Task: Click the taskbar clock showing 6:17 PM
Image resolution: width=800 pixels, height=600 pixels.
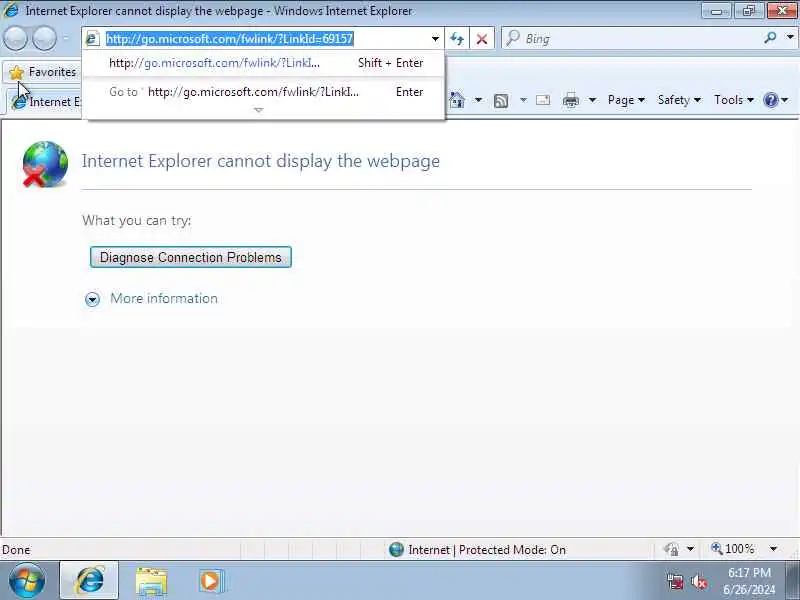Action: (749, 581)
